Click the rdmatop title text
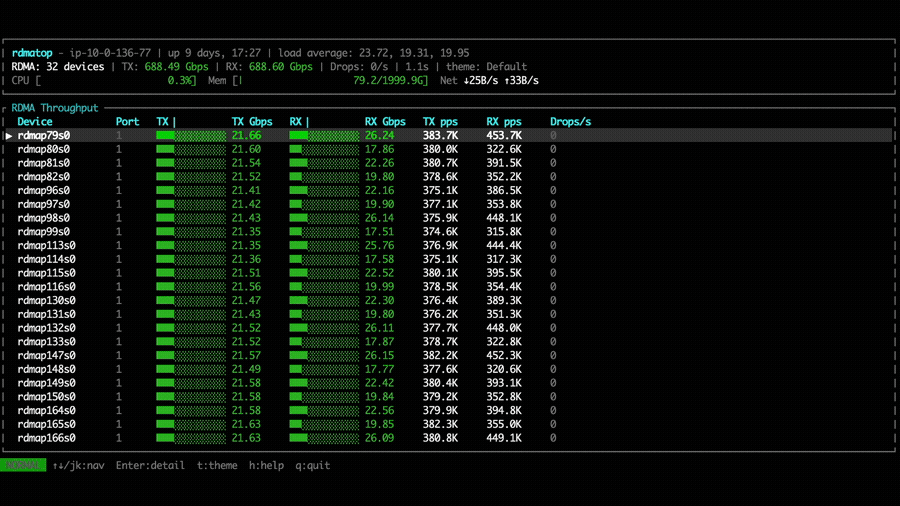Screen dimensions: 900x506 pos(32,53)
